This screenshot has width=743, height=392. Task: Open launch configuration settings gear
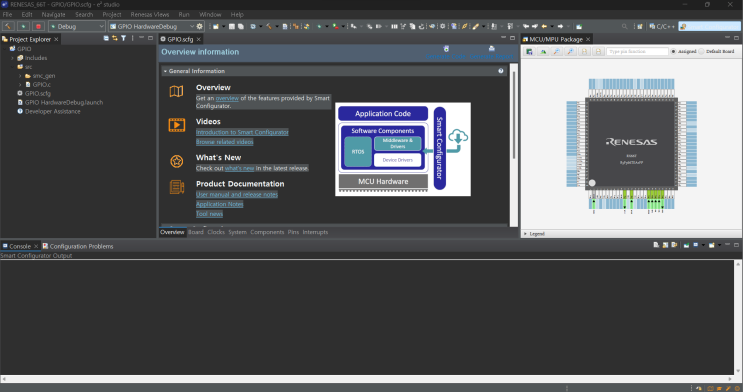199,27
